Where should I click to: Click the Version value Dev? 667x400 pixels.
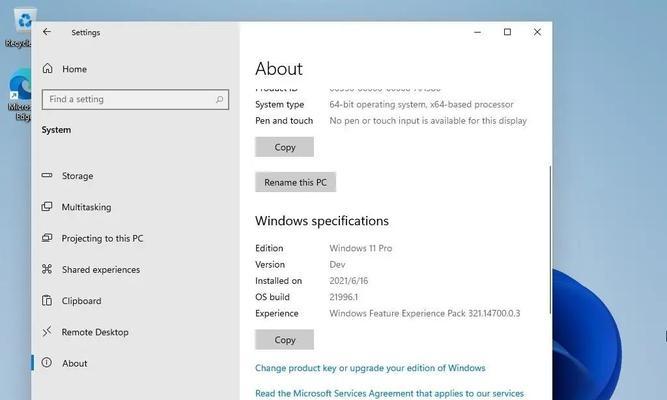pyautogui.click(x=337, y=265)
